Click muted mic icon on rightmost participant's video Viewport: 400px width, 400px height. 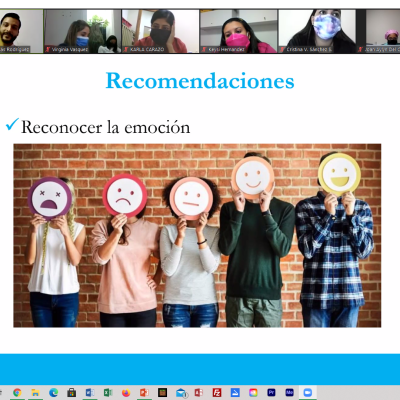tap(361, 49)
